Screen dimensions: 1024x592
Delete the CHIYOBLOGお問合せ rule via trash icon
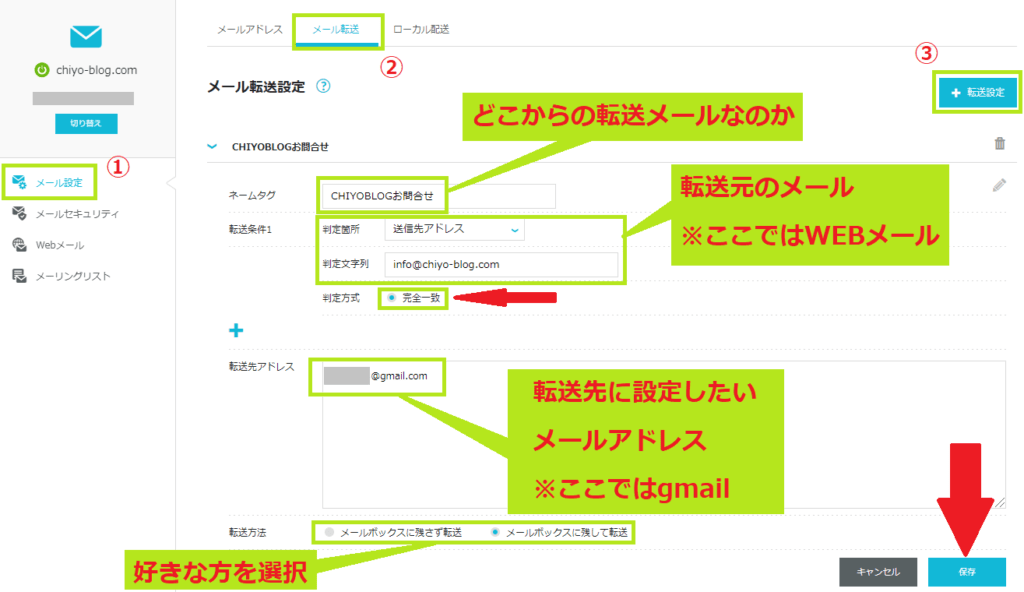[x=1000, y=145]
